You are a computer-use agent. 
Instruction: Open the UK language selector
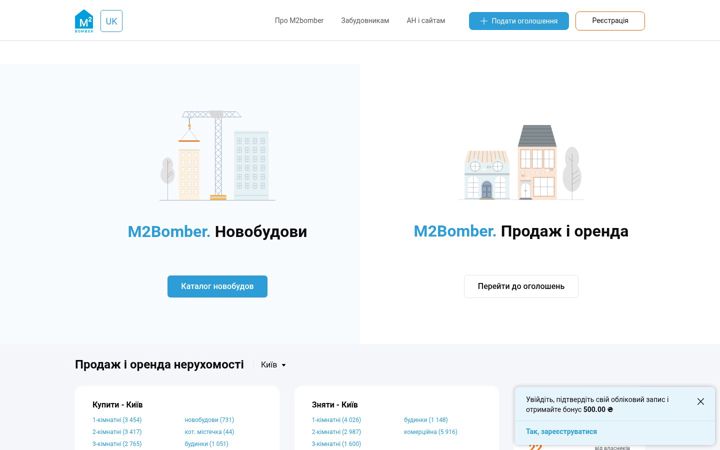112,21
